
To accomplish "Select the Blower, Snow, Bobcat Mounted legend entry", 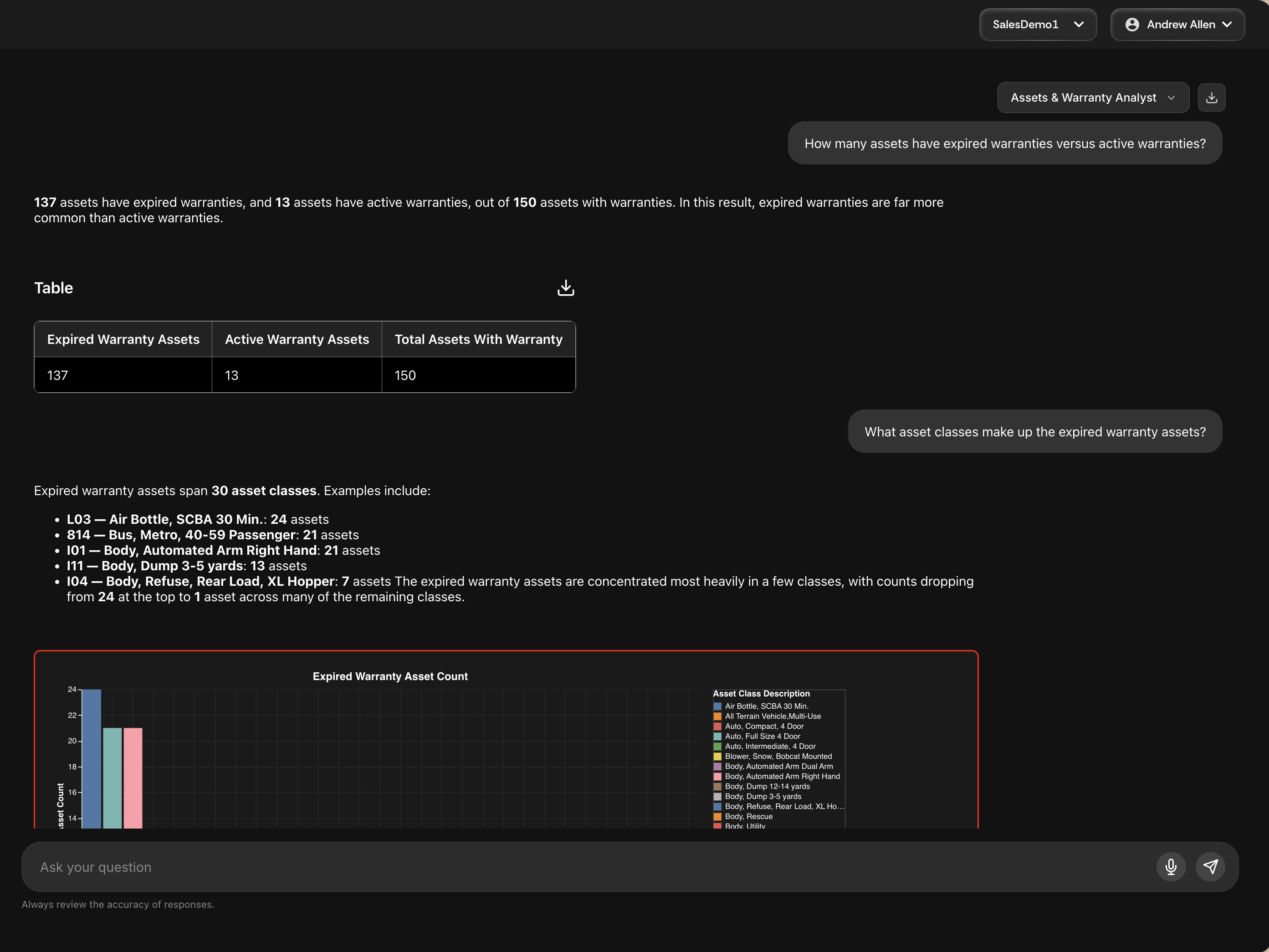I will (x=772, y=756).
